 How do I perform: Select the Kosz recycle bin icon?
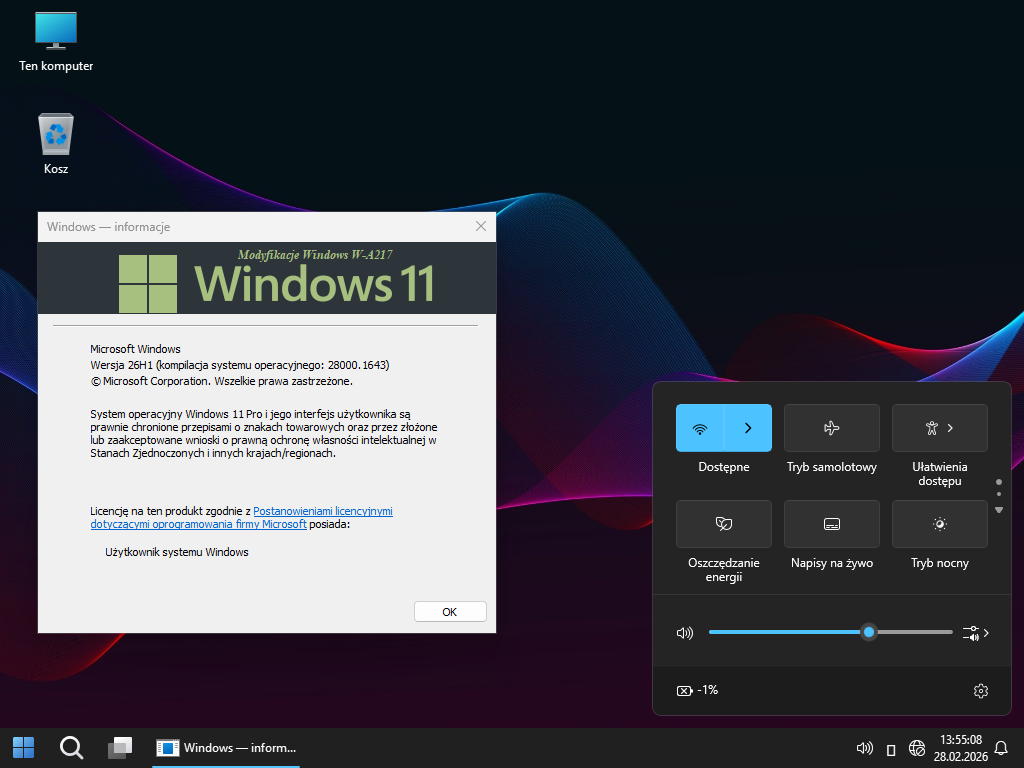point(56,143)
